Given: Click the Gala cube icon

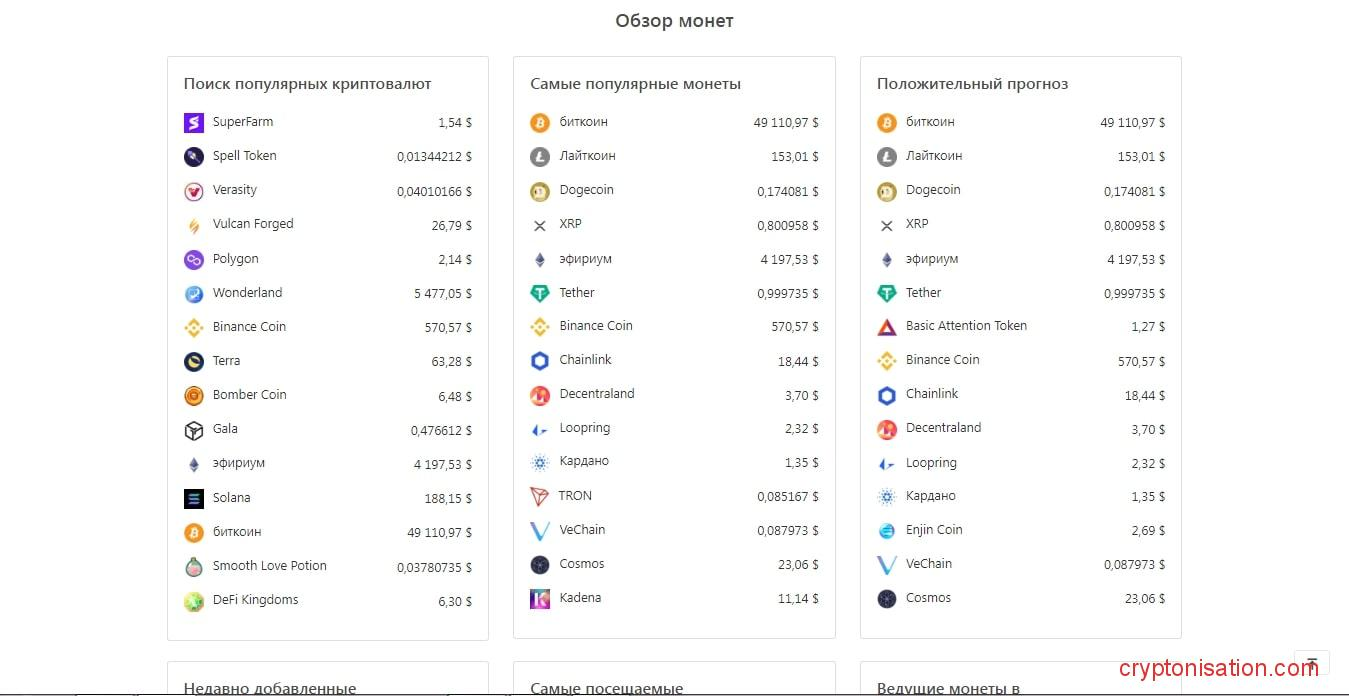Looking at the screenshot, I should pos(194,430).
